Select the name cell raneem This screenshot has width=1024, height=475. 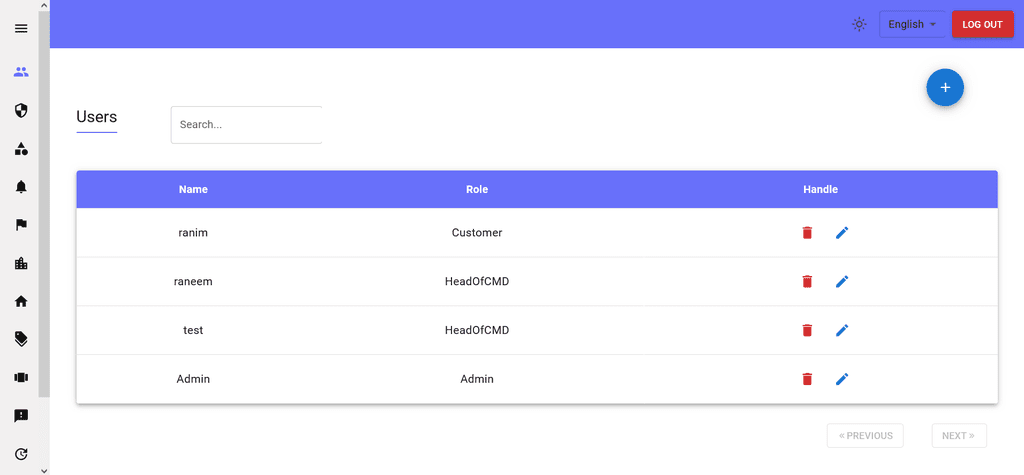coord(193,282)
